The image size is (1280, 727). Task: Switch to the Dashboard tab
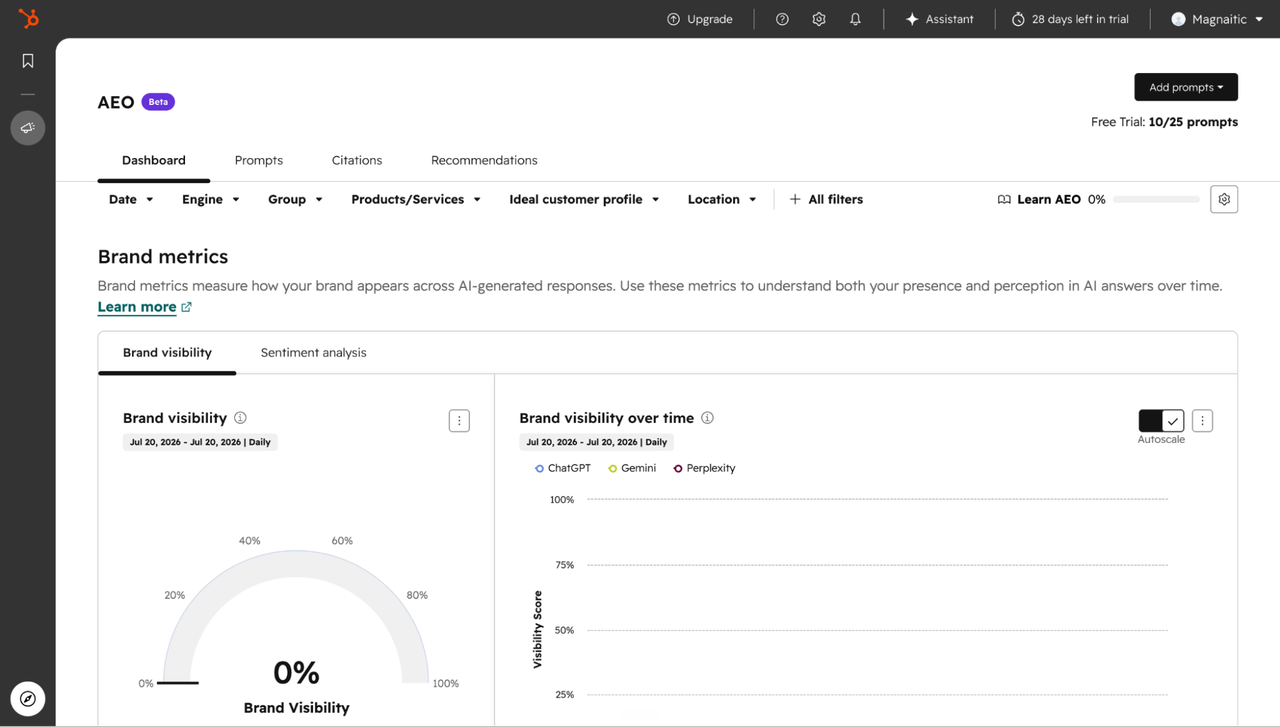(x=154, y=160)
